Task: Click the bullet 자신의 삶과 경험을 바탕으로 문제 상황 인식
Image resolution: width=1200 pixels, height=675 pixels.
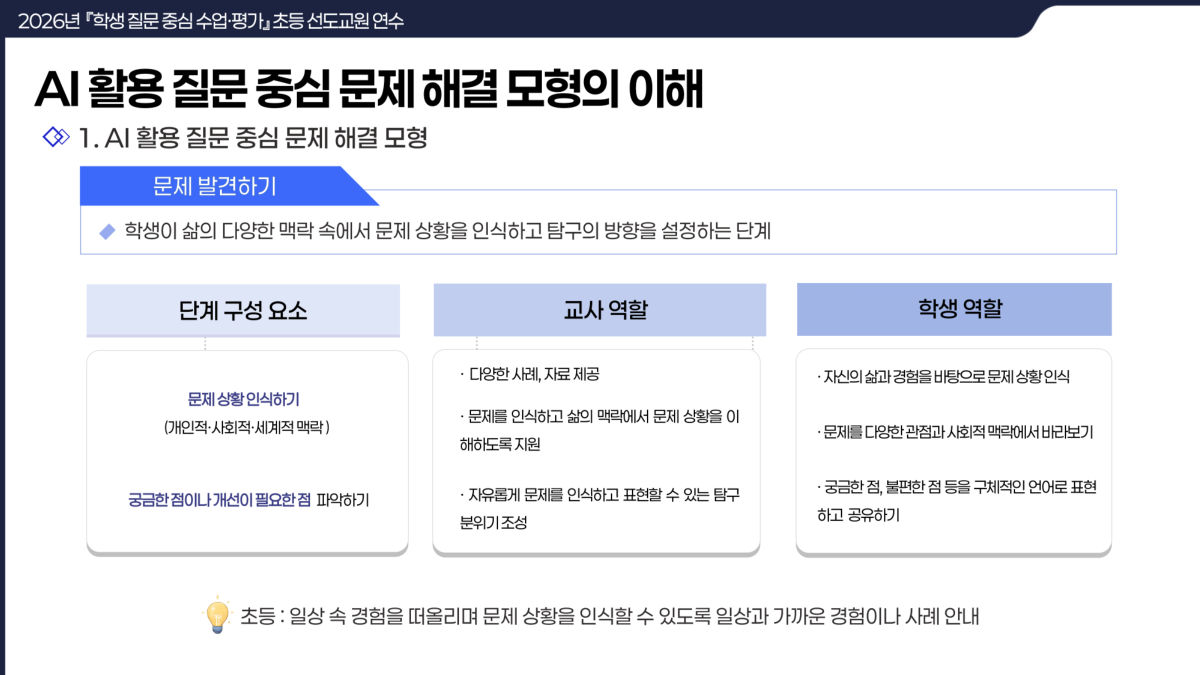Action: pos(943,377)
